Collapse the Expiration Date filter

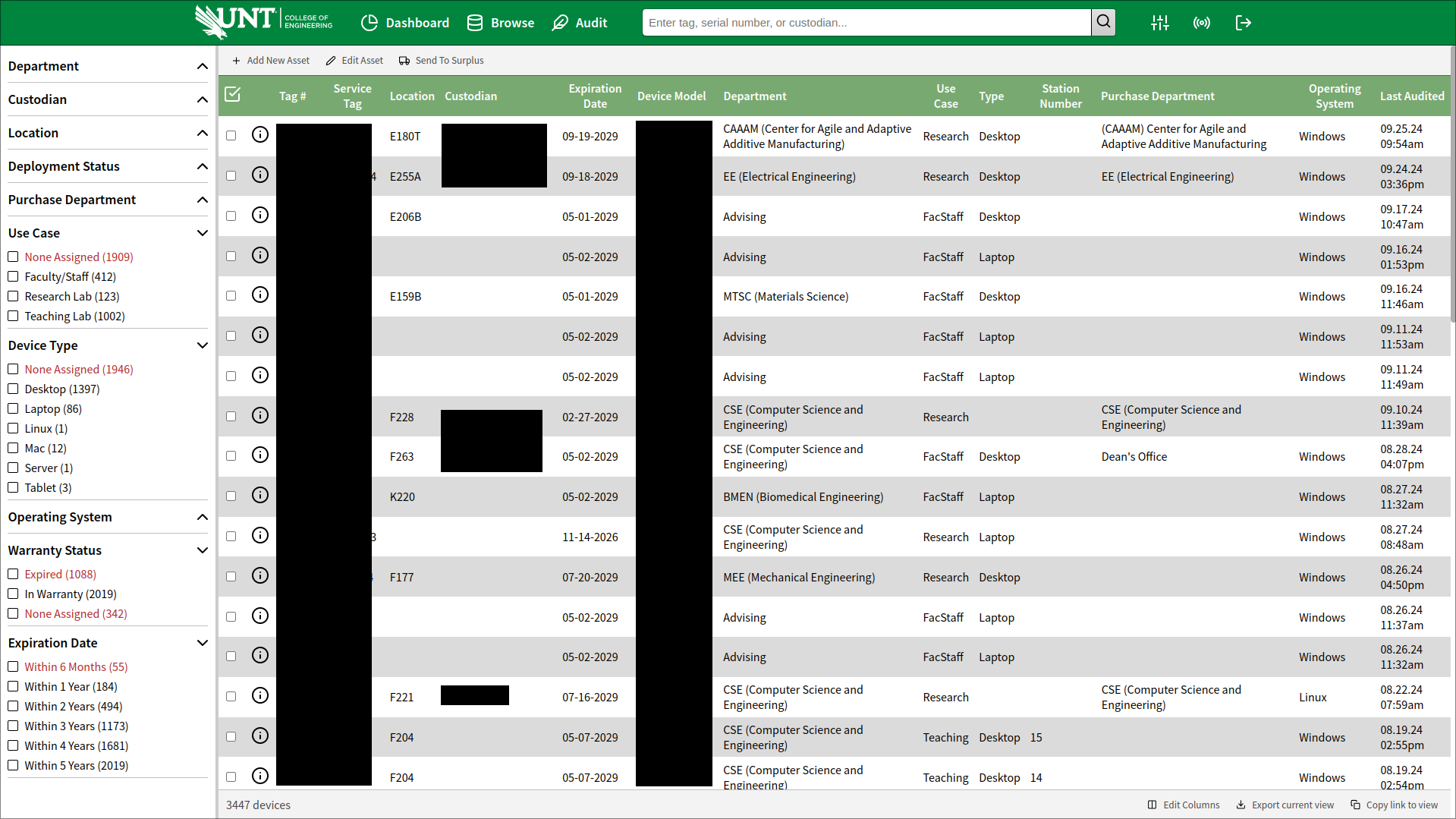[x=108, y=643]
